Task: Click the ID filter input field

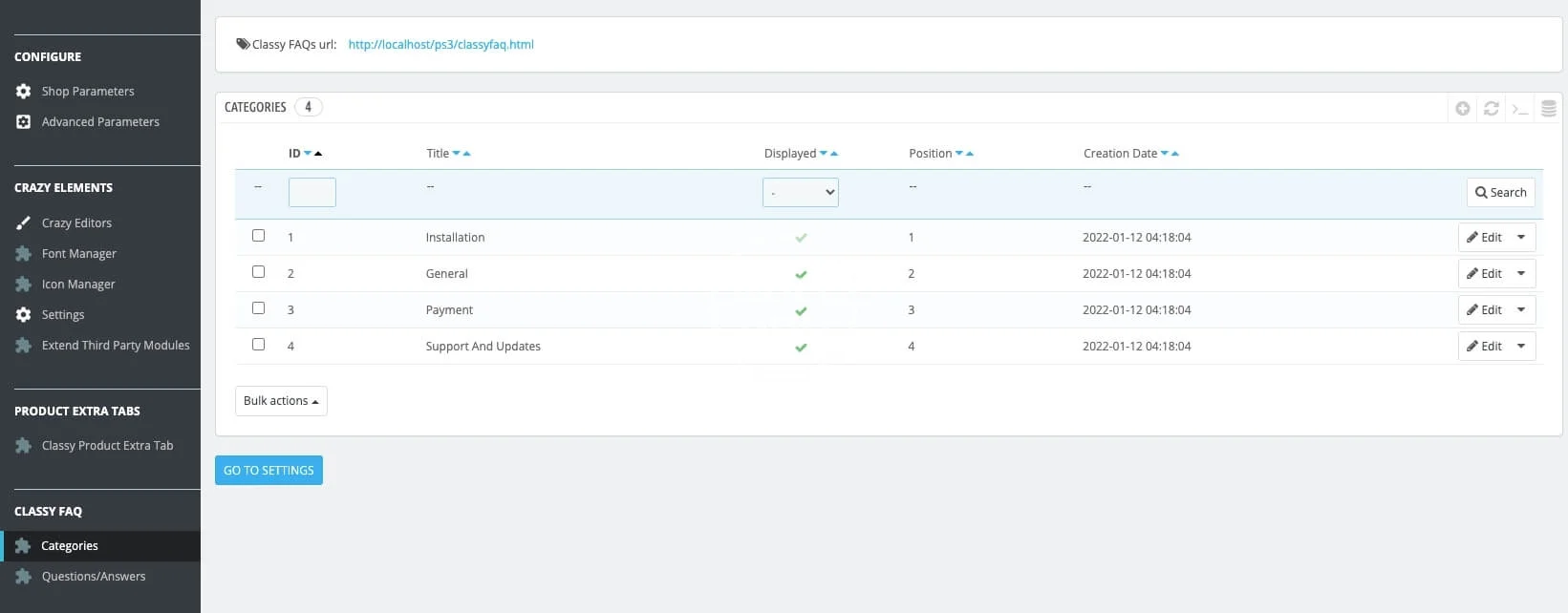Action: pos(312,192)
